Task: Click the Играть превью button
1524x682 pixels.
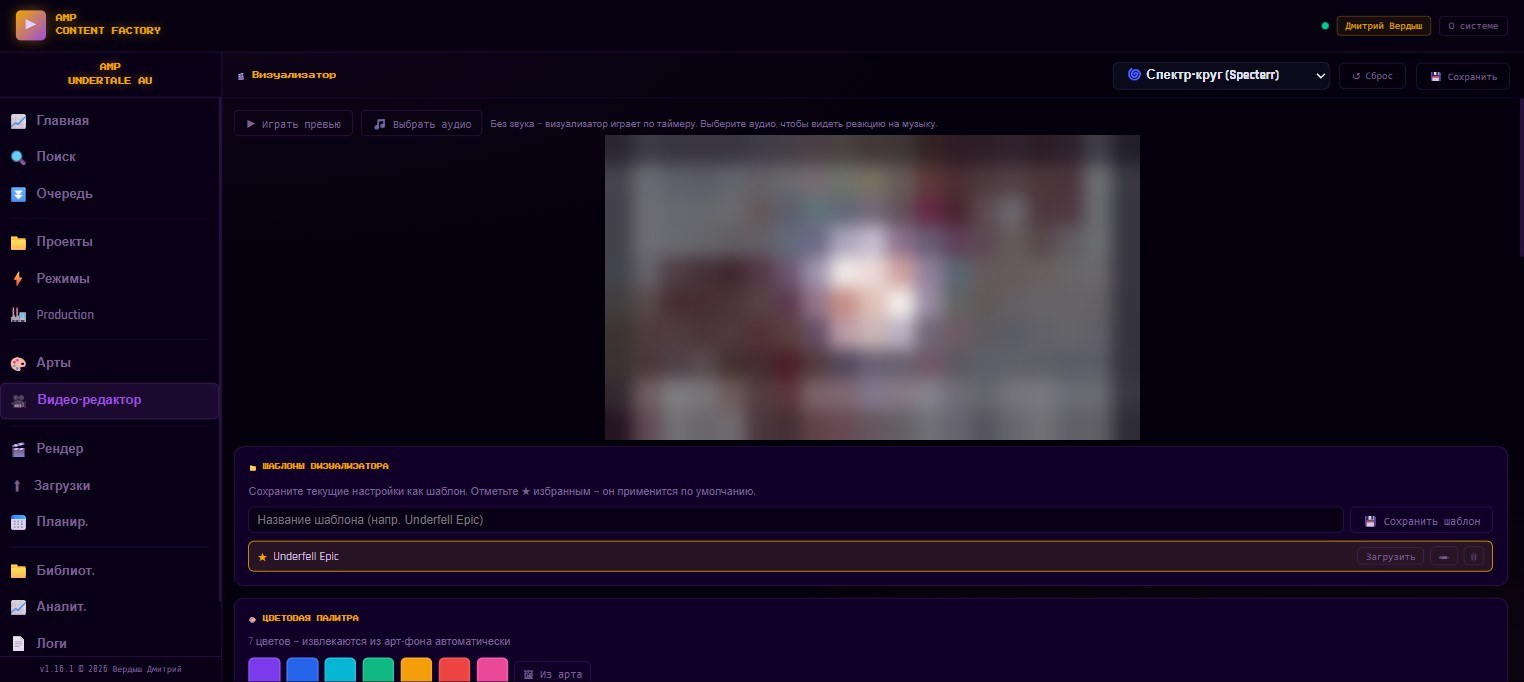Action: point(293,124)
